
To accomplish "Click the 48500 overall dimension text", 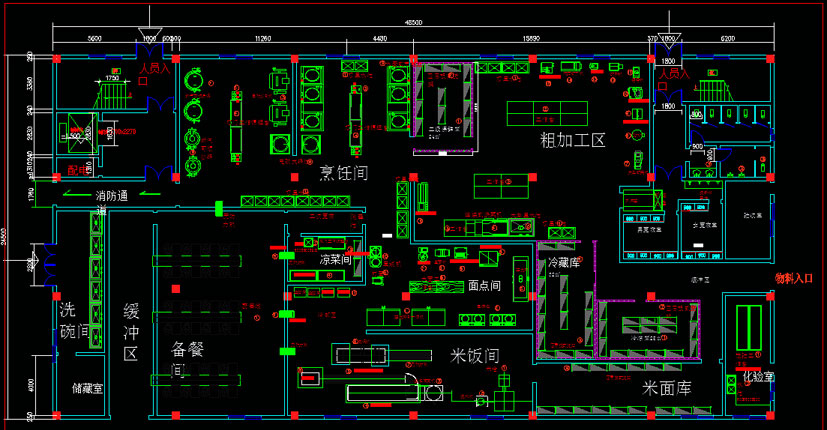I will (x=412, y=21).
